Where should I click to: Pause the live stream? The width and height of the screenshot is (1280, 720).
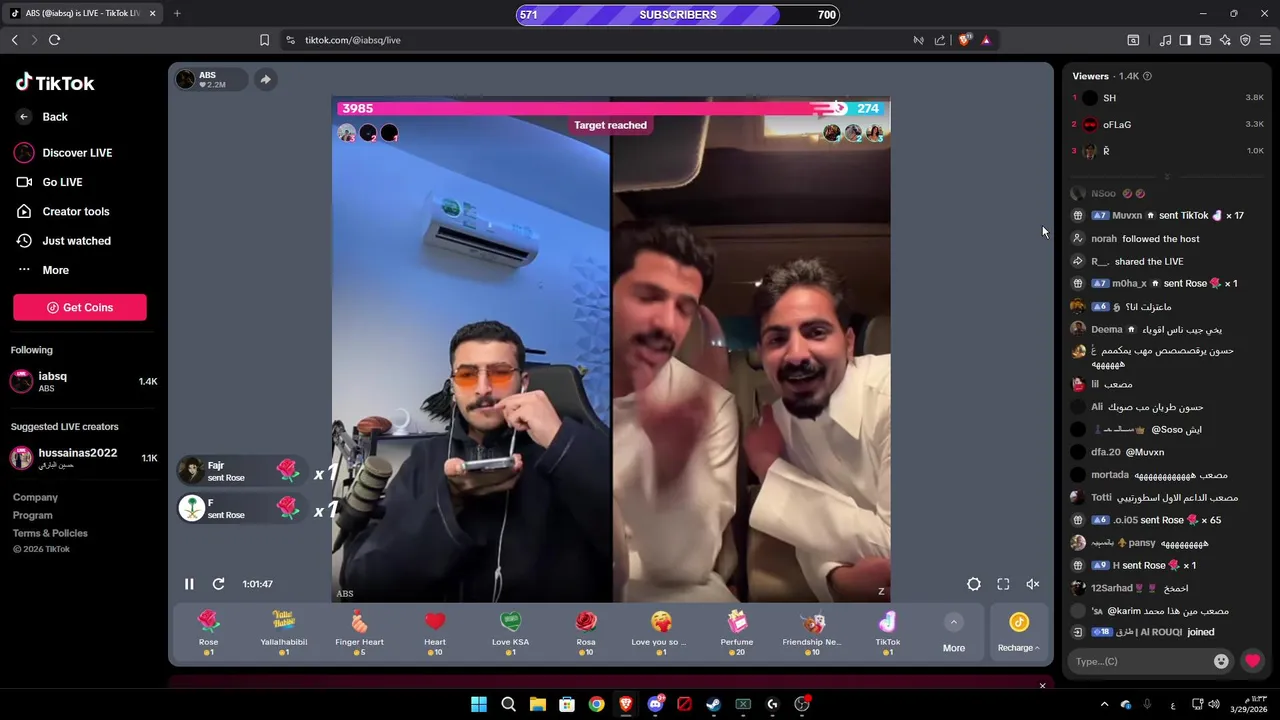tap(189, 584)
